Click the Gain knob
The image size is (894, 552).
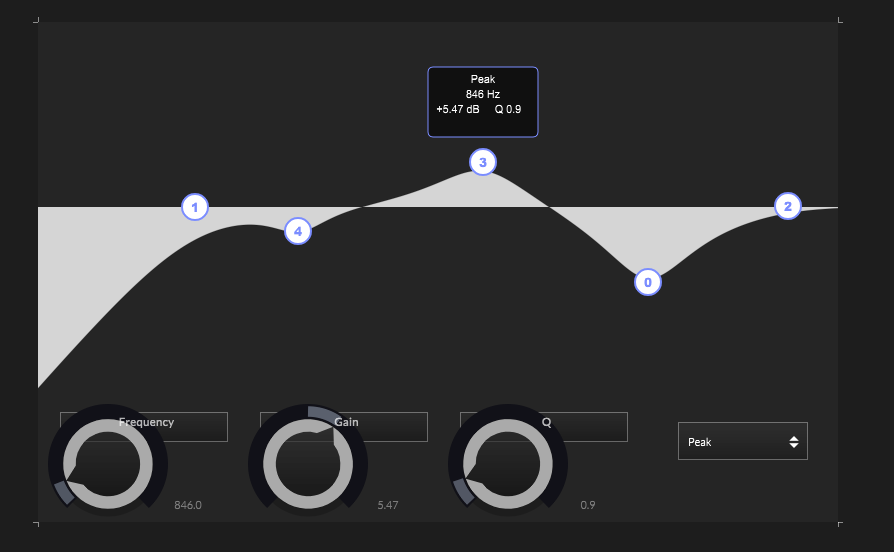pyautogui.click(x=308, y=464)
